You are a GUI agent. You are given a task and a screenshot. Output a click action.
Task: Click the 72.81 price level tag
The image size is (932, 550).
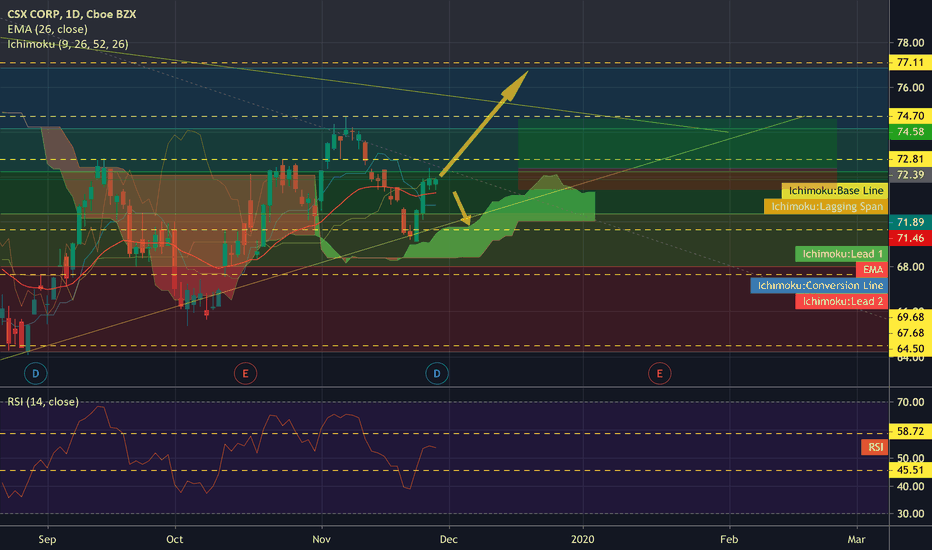click(x=911, y=159)
